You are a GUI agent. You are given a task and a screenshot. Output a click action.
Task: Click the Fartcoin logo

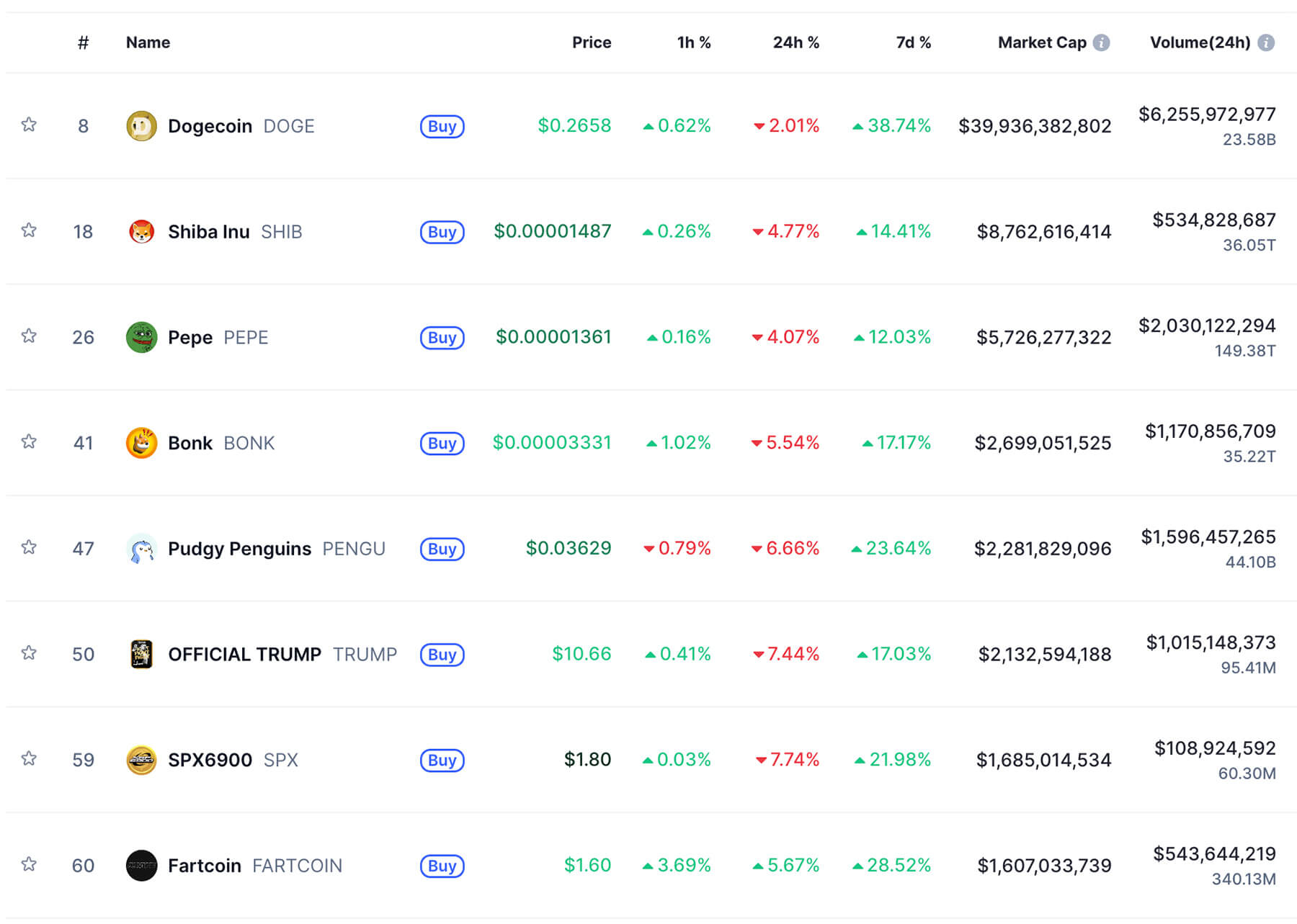142,865
